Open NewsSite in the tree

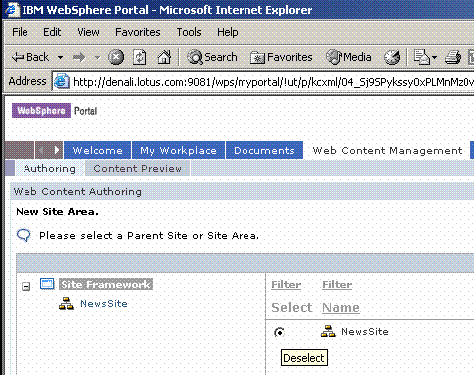(x=104, y=304)
